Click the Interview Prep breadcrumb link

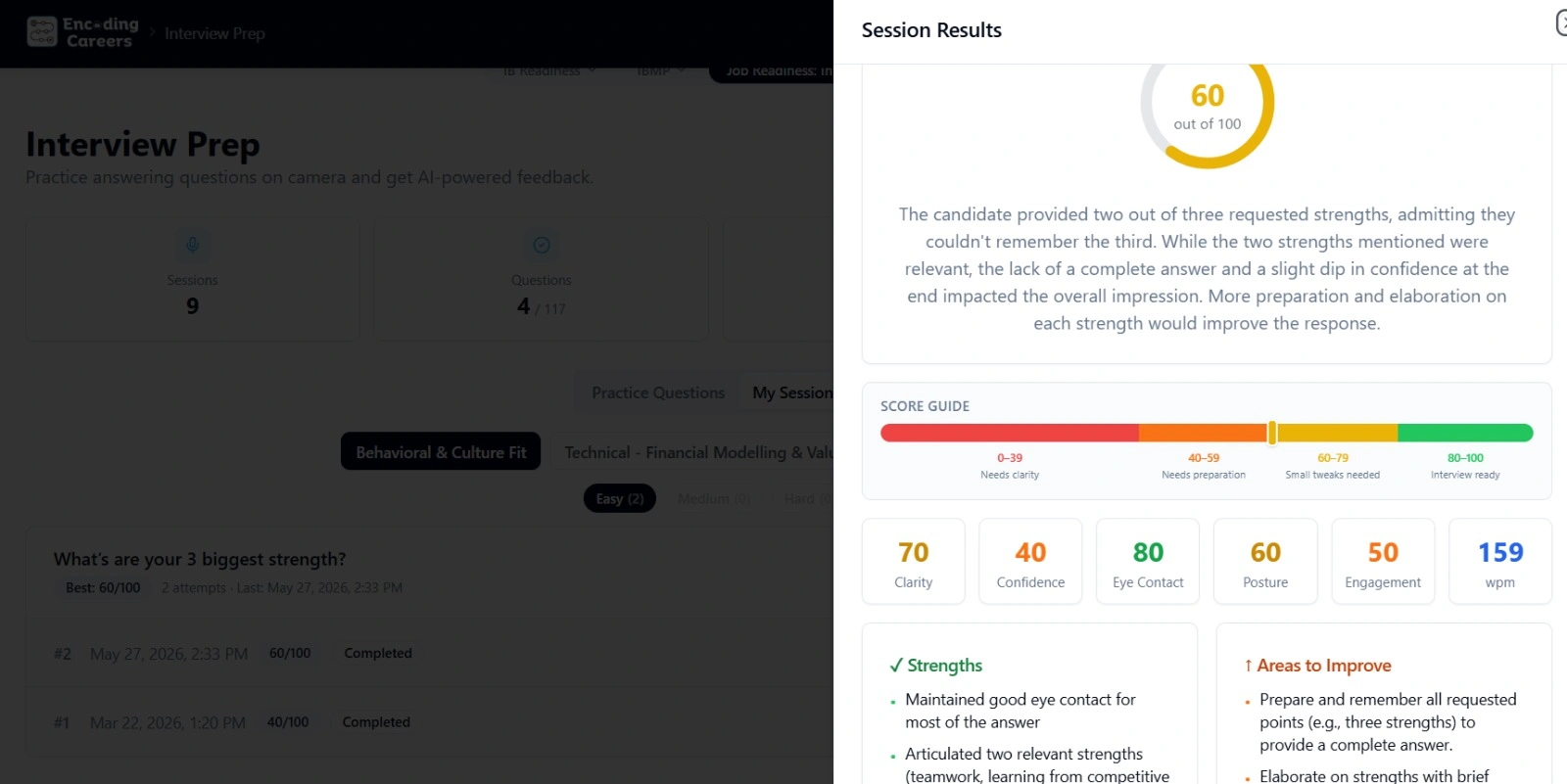pyautogui.click(x=214, y=33)
